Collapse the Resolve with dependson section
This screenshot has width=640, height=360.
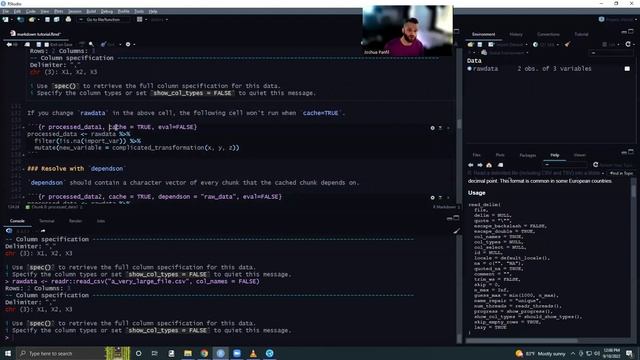[23, 169]
